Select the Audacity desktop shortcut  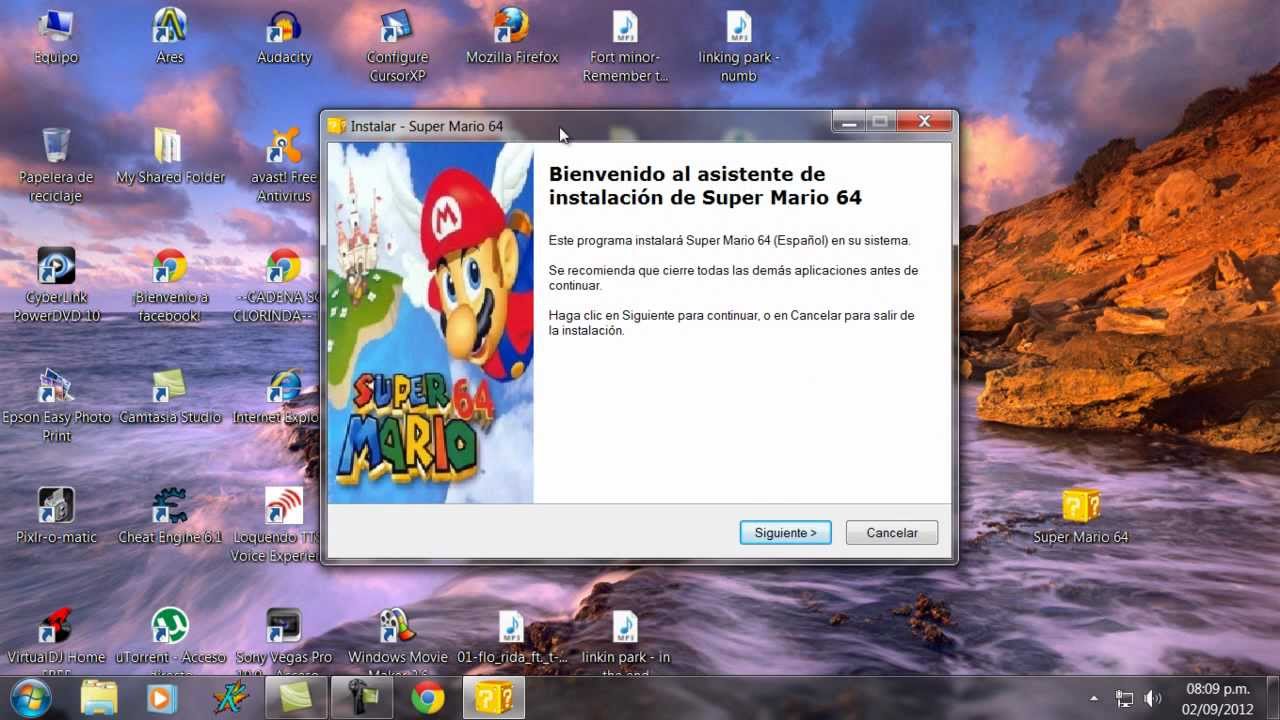click(x=284, y=37)
